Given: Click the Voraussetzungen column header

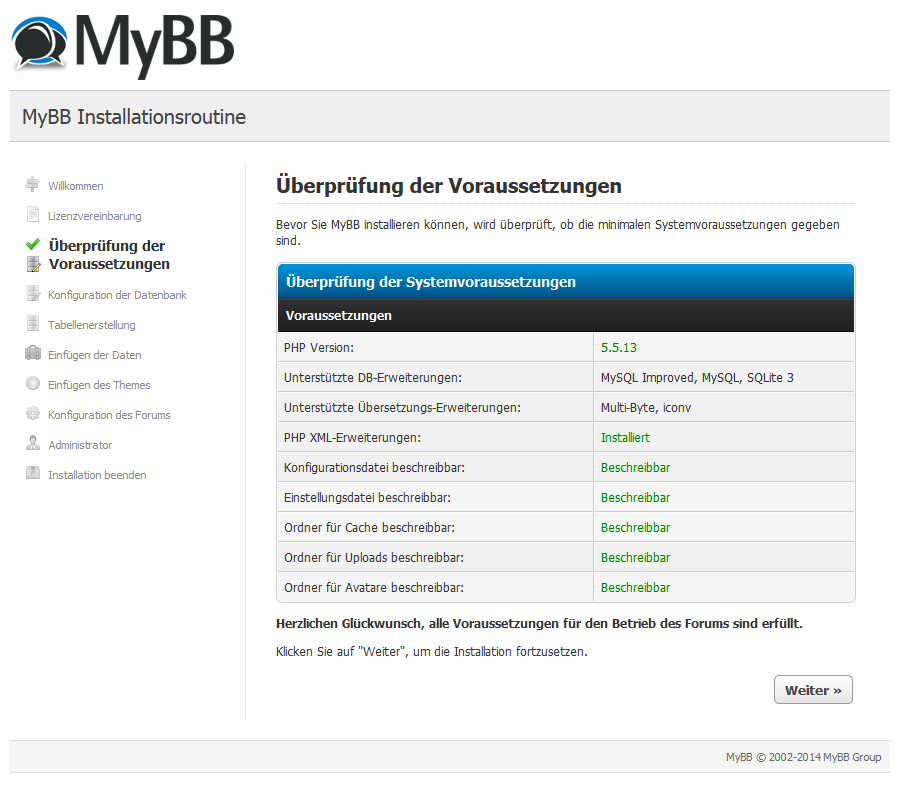Looking at the screenshot, I should (x=566, y=316).
